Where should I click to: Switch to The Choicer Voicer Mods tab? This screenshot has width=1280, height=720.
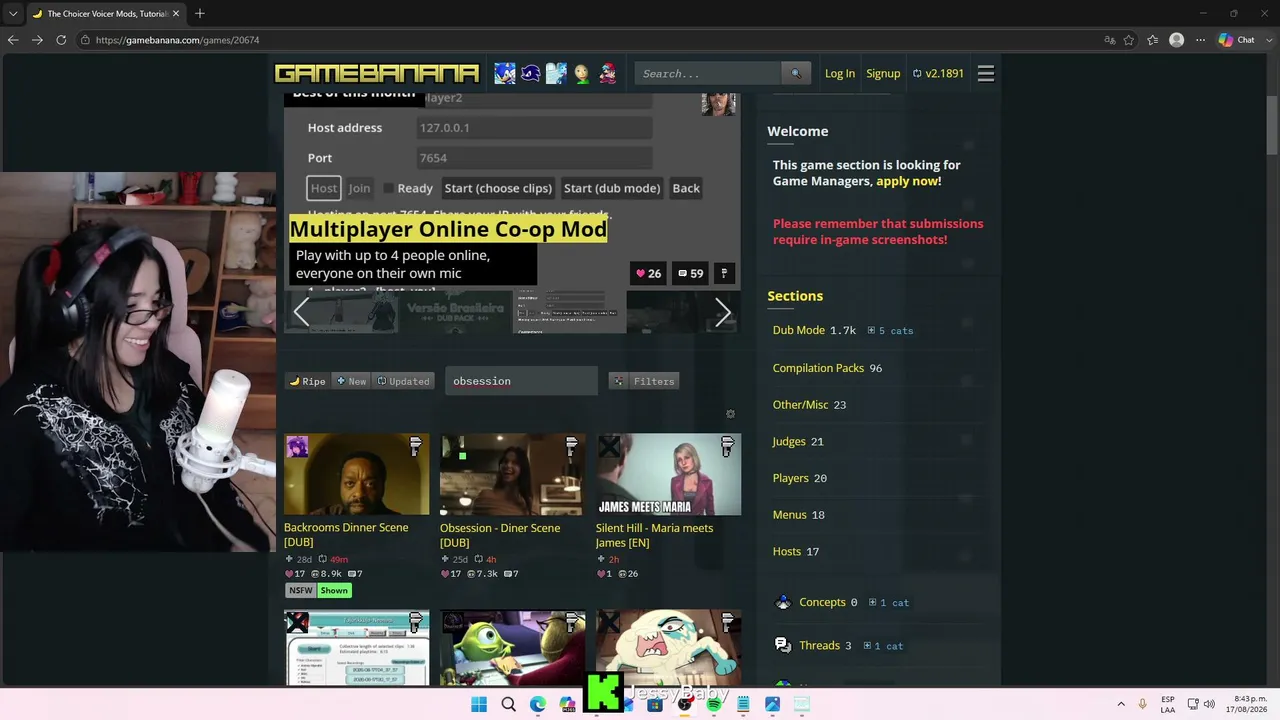click(106, 13)
